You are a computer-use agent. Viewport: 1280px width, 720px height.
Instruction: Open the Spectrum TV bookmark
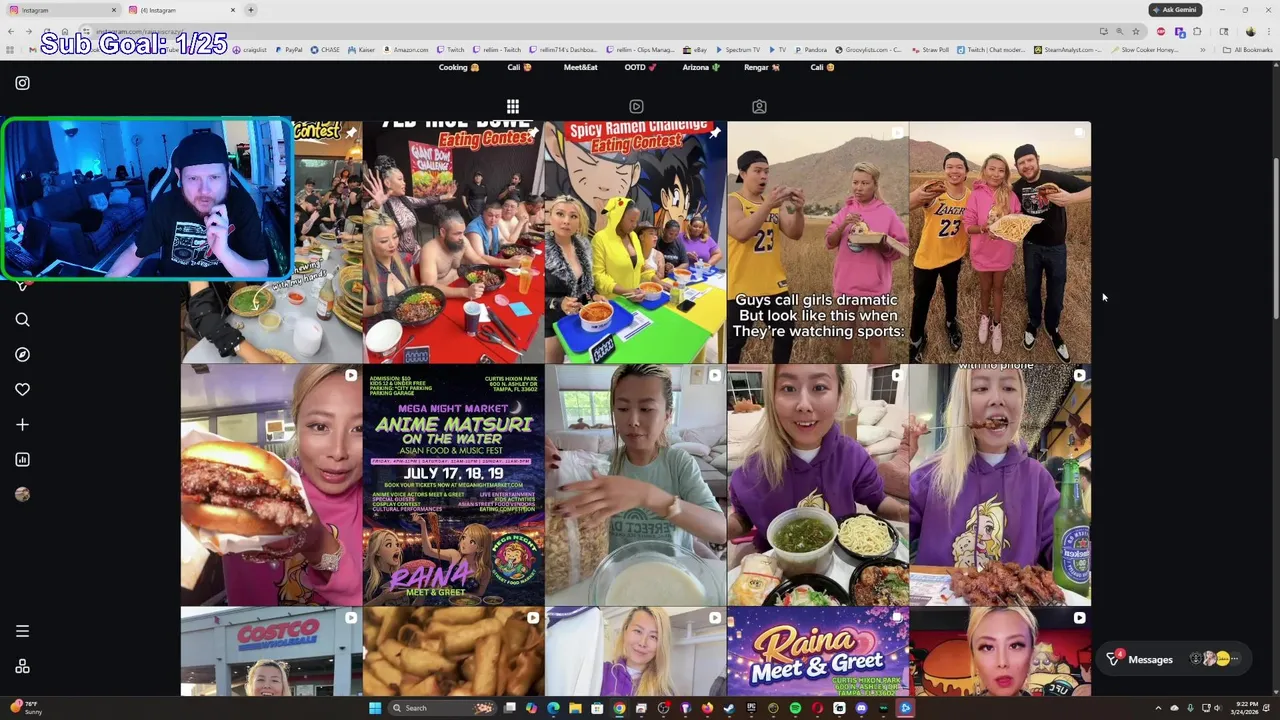tap(737, 49)
